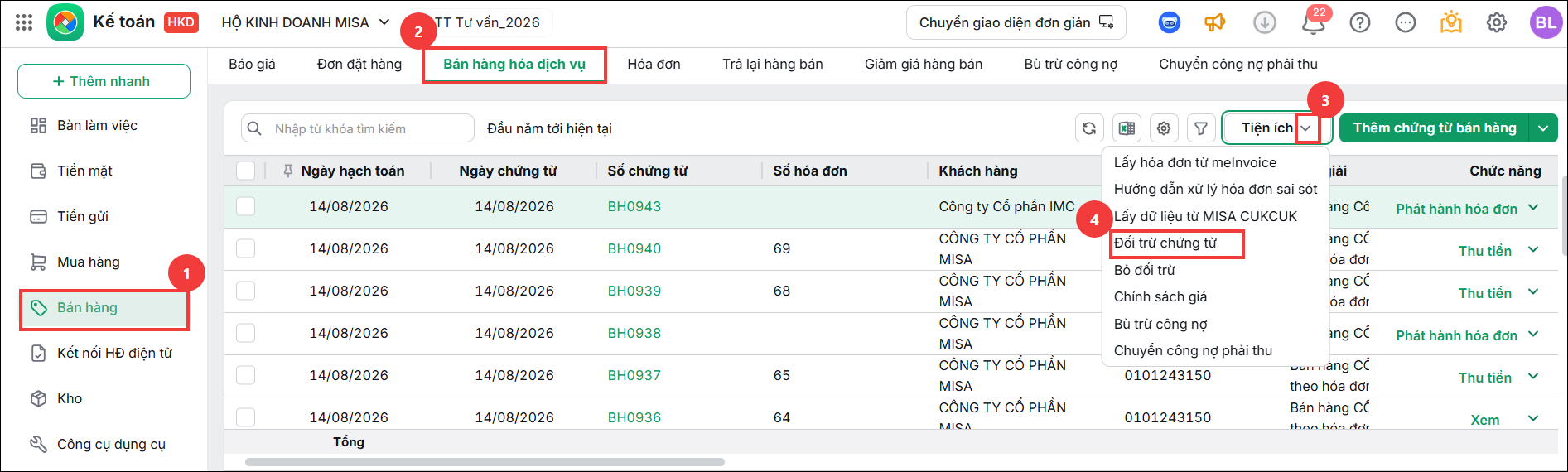
Task: Choose Chính sách giá menu item
Action: pos(1160,297)
